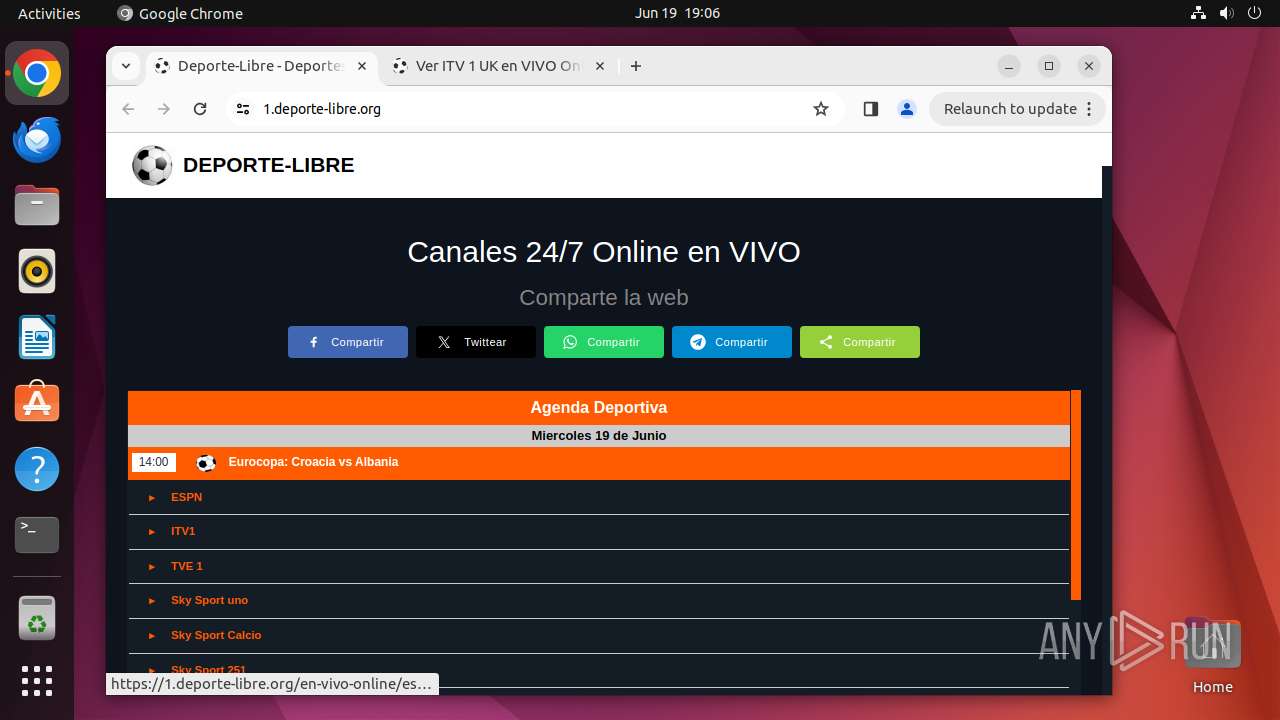Click the DEPORTE-LIBRE site title
Image resolution: width=1280 pixels, height=720 pixels.
268,165
